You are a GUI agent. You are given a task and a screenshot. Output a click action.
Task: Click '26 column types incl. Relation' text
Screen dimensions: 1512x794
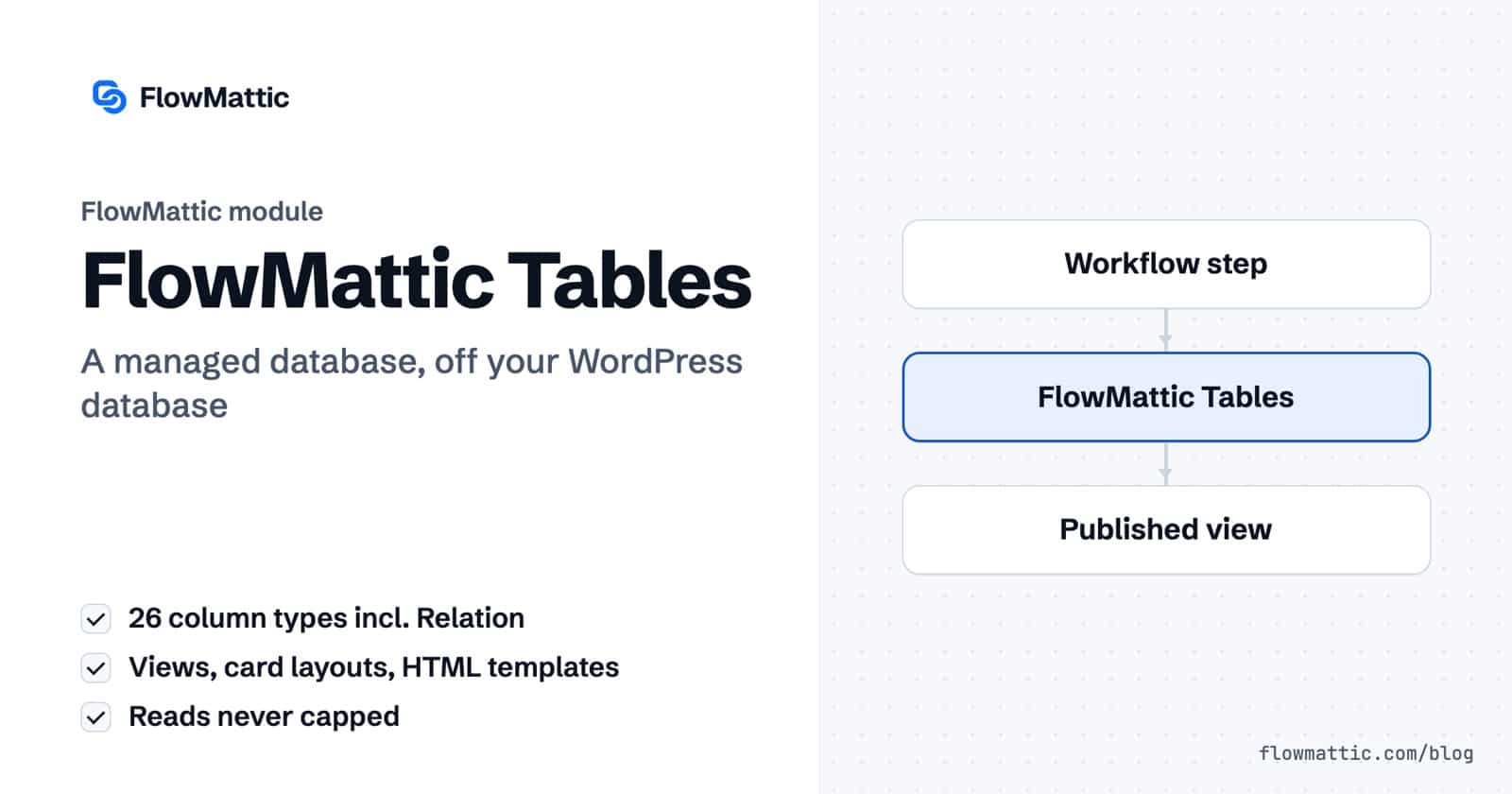tap(326, 618)
